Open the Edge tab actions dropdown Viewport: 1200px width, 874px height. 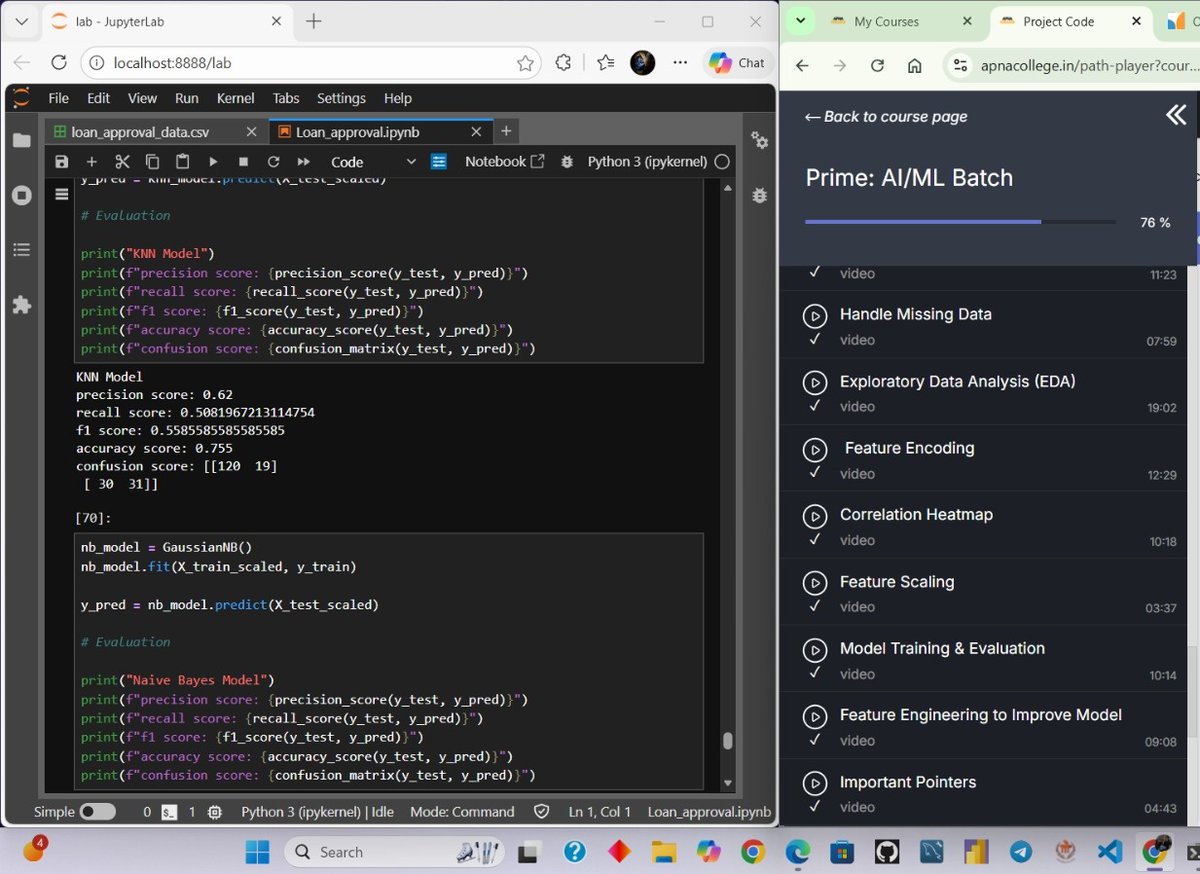point(22,21)
